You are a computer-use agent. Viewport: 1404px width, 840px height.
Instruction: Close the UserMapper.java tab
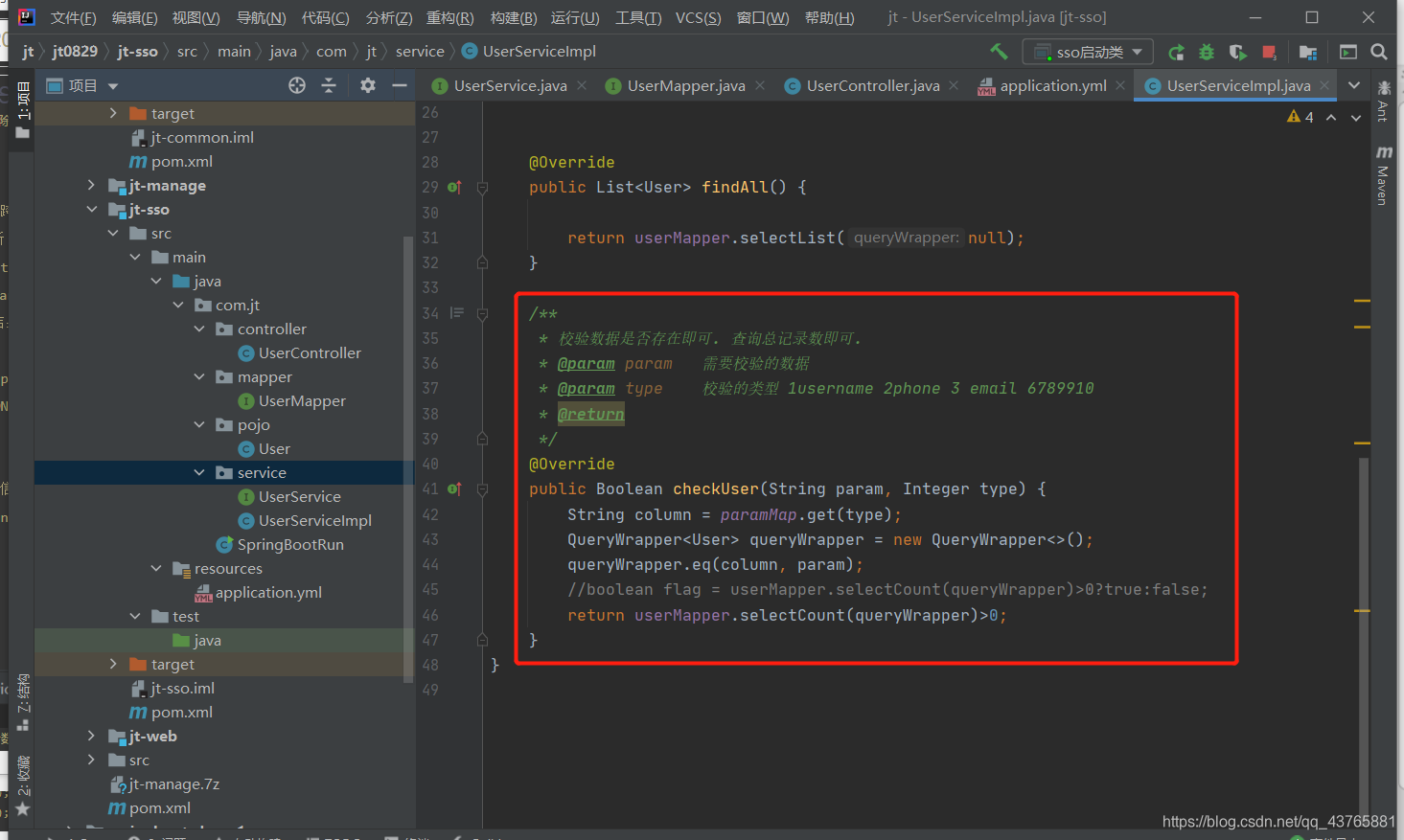pos(760,85)
